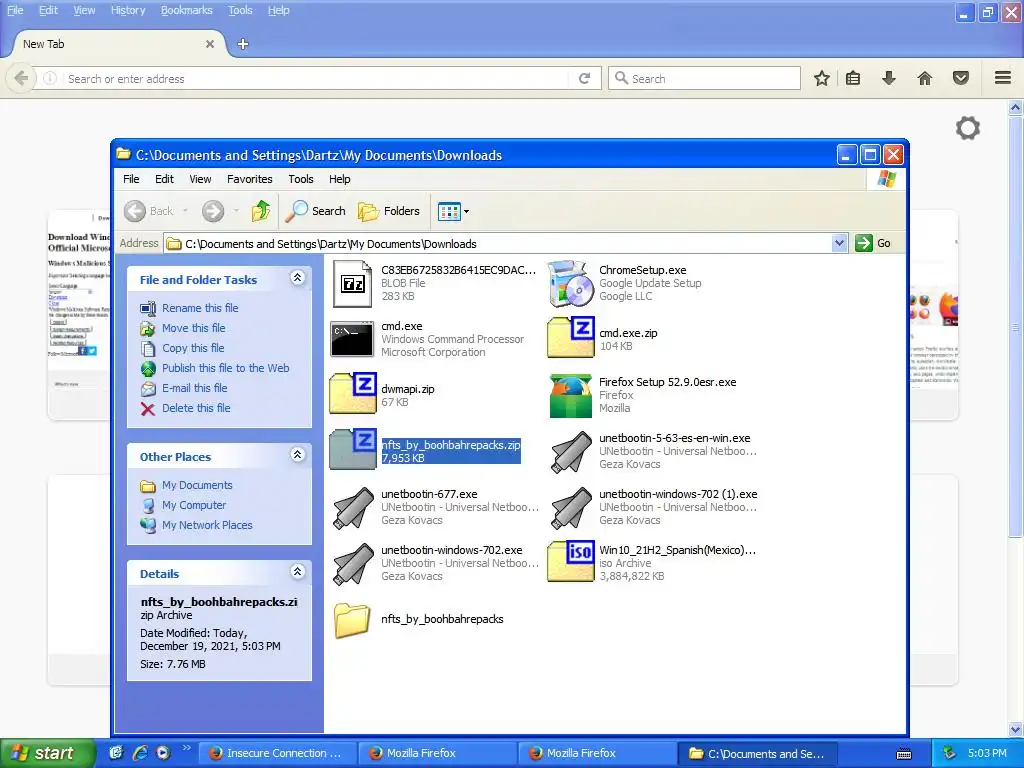Click the Explorer Forward arrow button
Screen dimensions: 1024x768
tap(213, 211)
